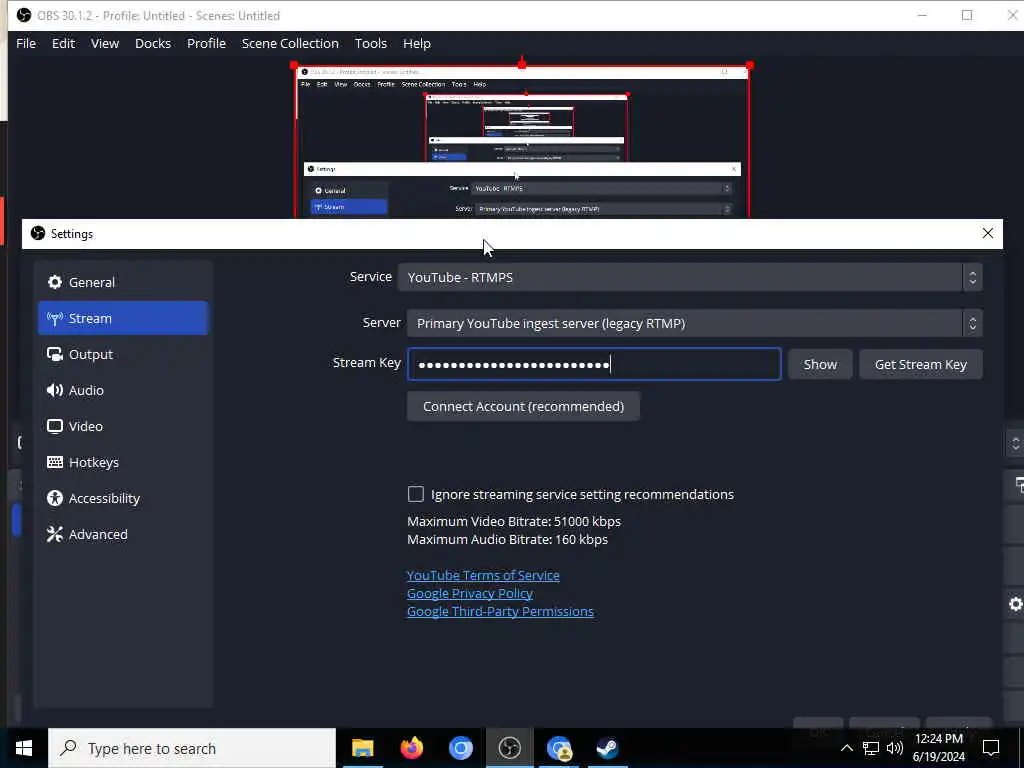Click the OBS preview thumbnail area
This screenshot has height=768, width=1024.
(522, 140)
